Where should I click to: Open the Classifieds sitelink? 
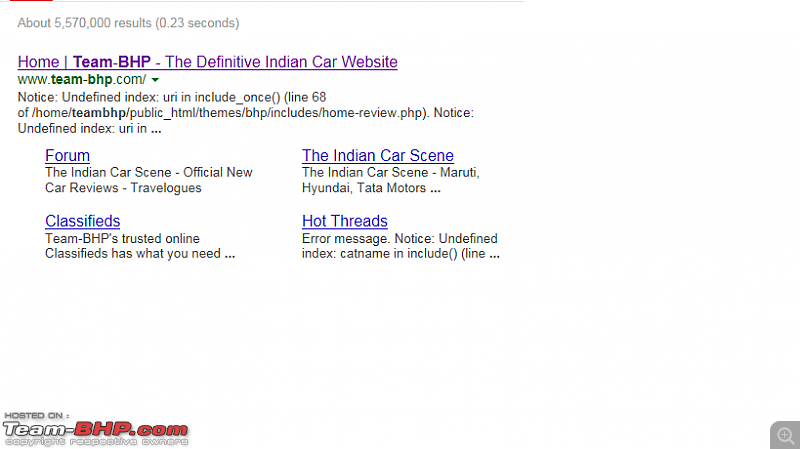[83, 221]
